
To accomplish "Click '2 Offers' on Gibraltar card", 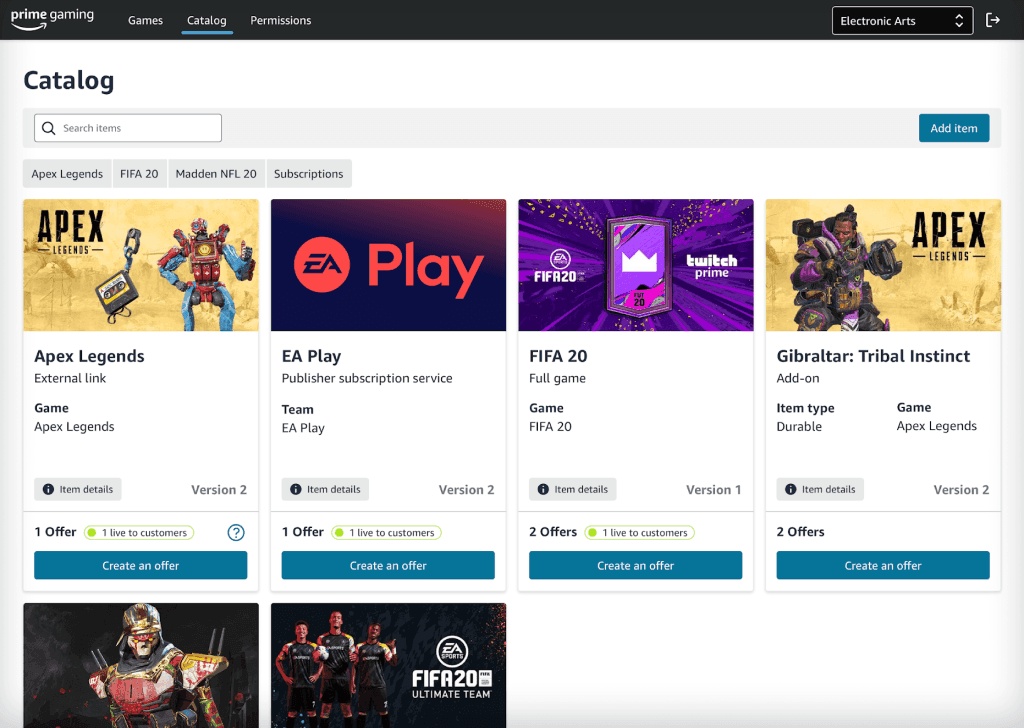I will (x=801, y=532).
